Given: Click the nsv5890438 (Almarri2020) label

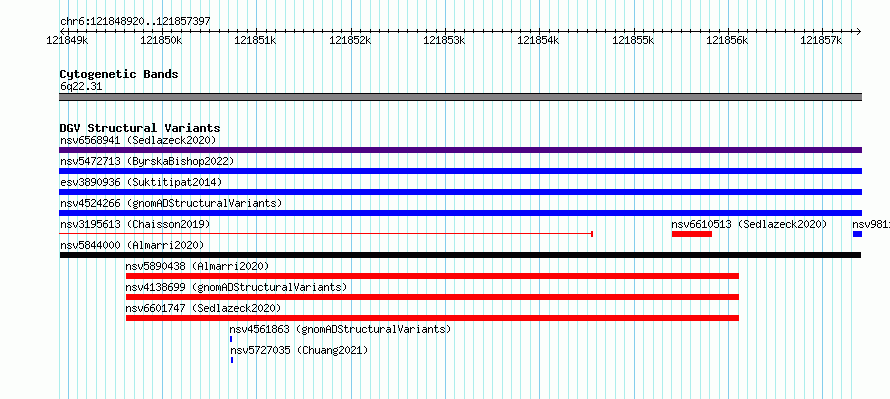Looking at the screenshot, I should [x=198, y=266].
